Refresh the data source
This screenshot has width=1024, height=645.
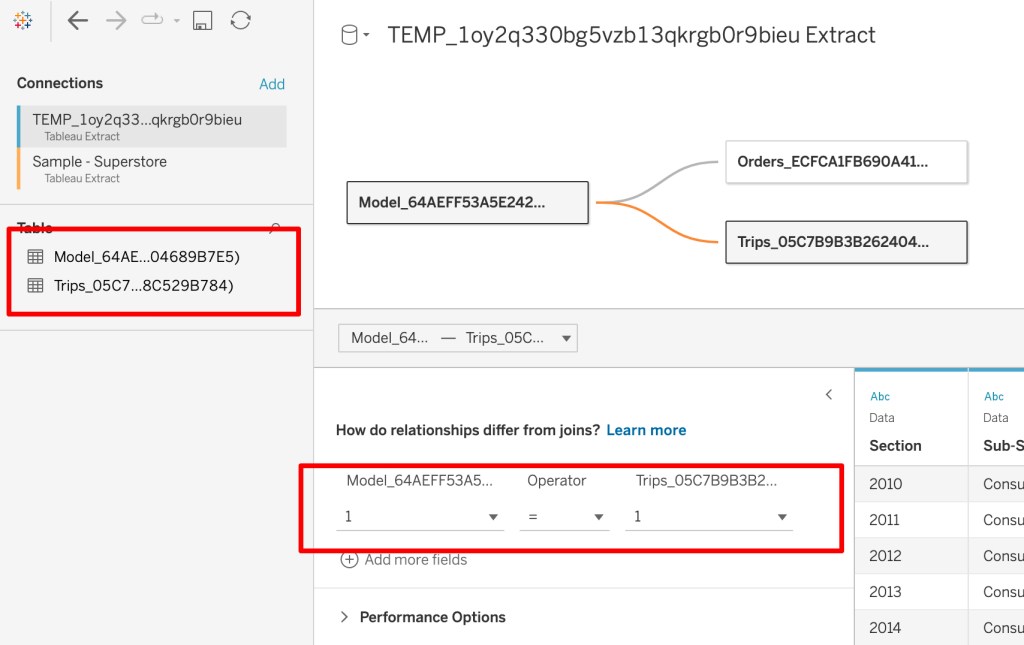(240, 21)
